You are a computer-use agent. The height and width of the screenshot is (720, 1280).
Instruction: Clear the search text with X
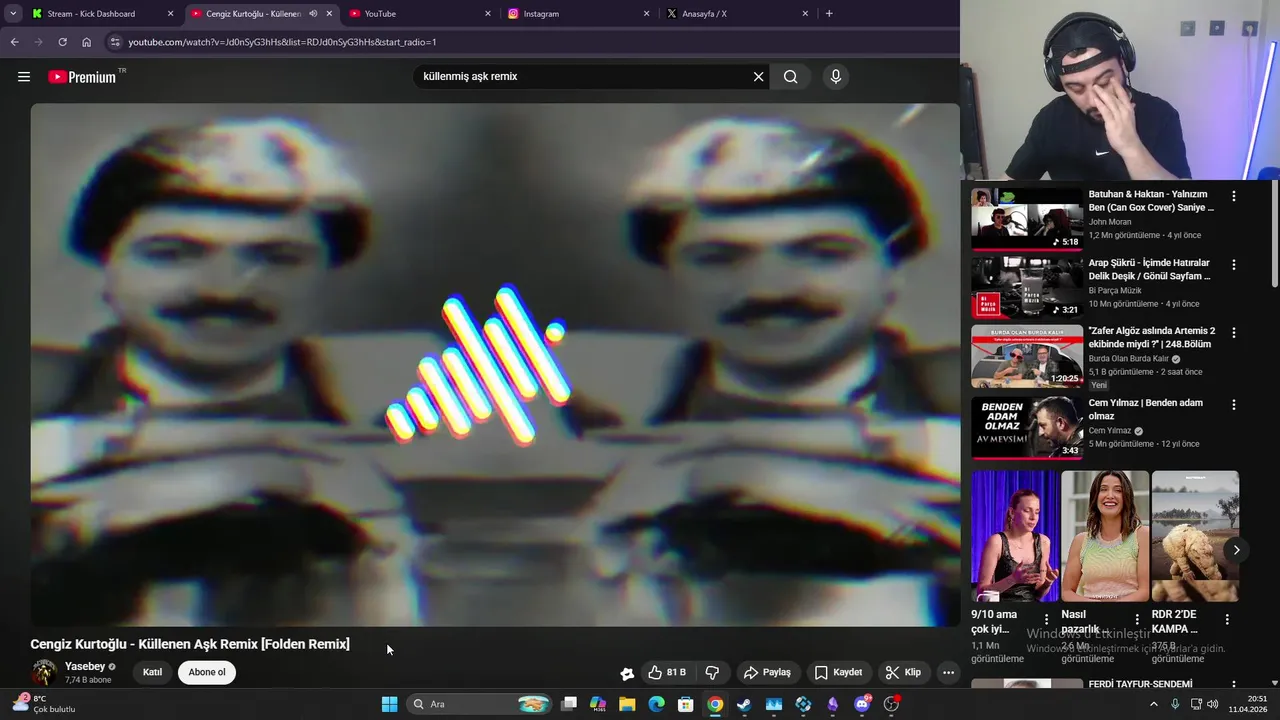click(x=758, y=77)
